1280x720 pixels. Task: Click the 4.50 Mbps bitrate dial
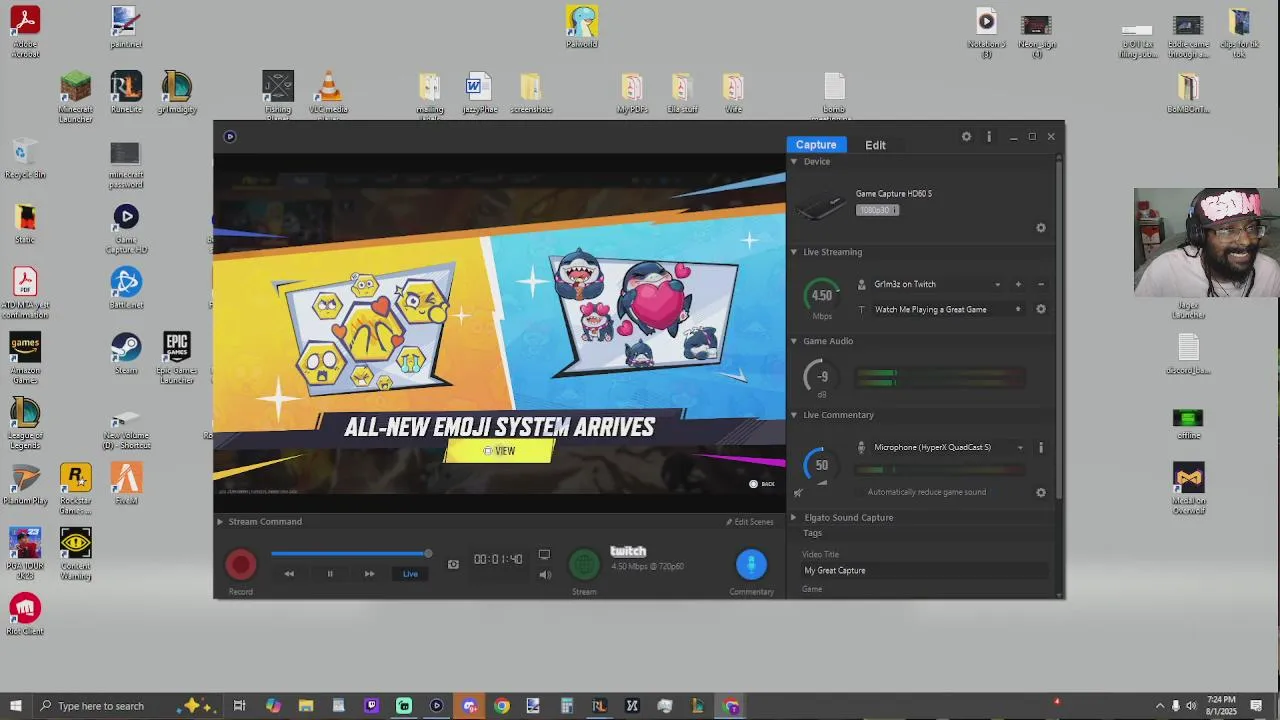tap(822, 295)
